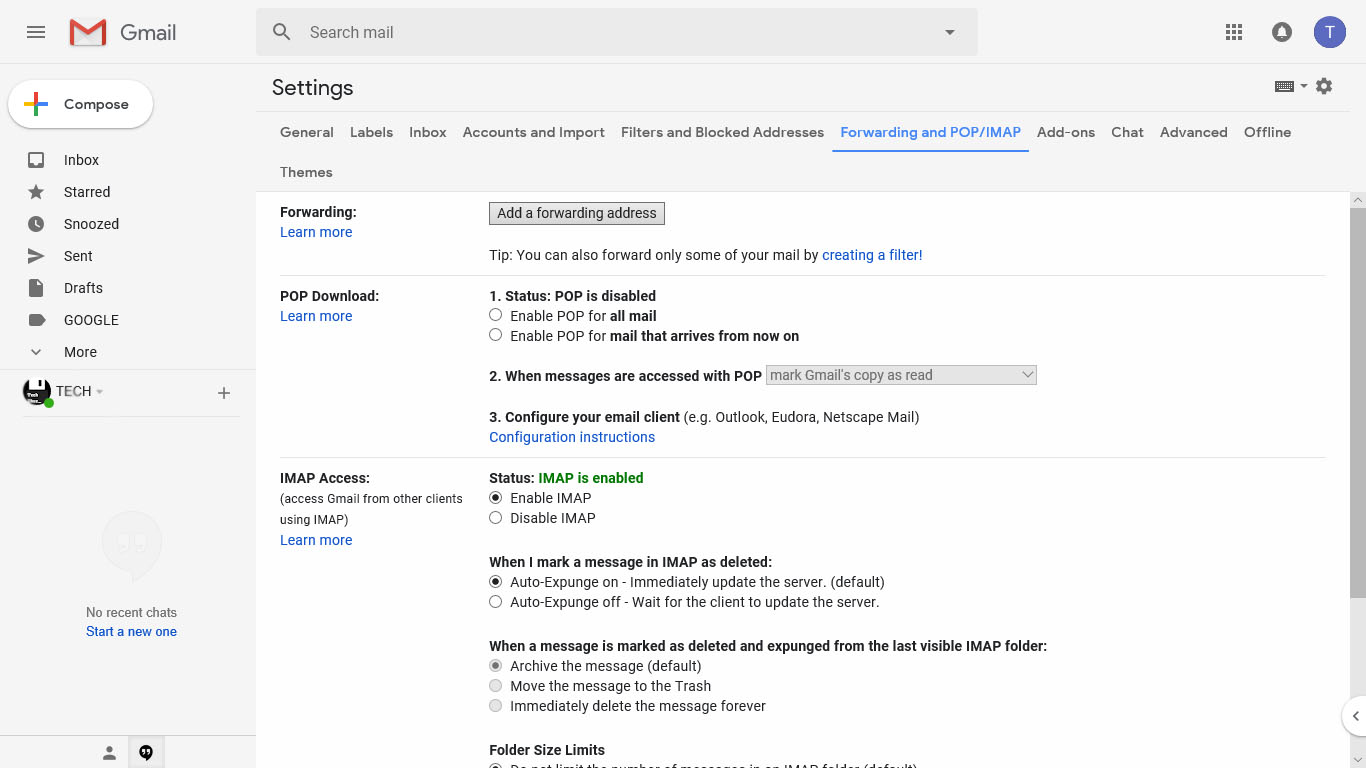Click the Starred star icon

36,192
